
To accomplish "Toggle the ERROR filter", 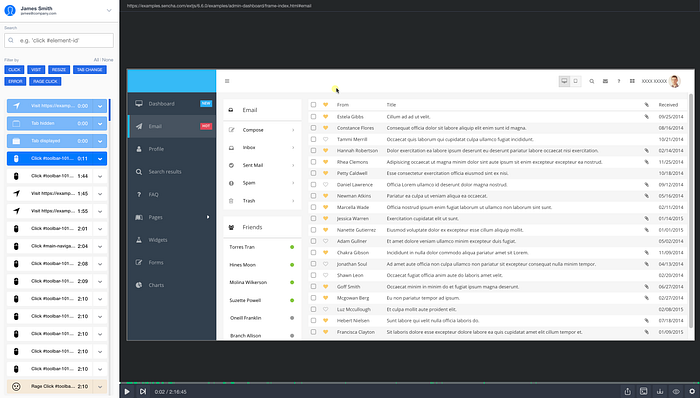I will (x=15, y=81).
